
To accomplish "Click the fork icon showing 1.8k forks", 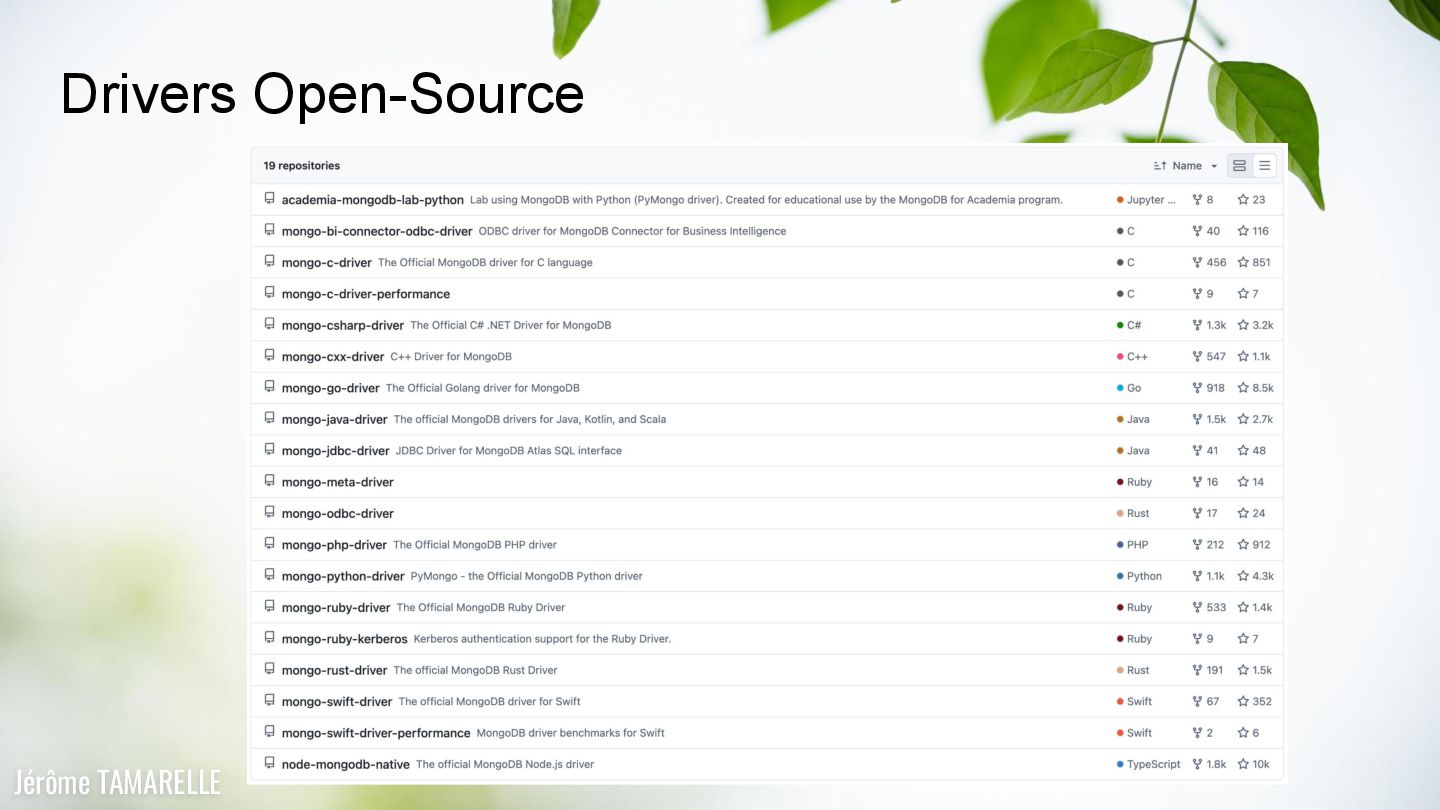I will tap(1197, 765).
